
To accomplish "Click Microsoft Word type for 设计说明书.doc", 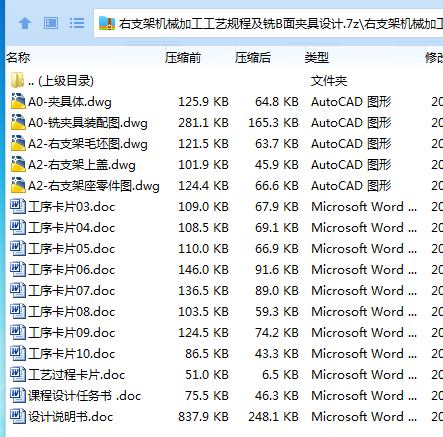I will [x=364, y=417].
